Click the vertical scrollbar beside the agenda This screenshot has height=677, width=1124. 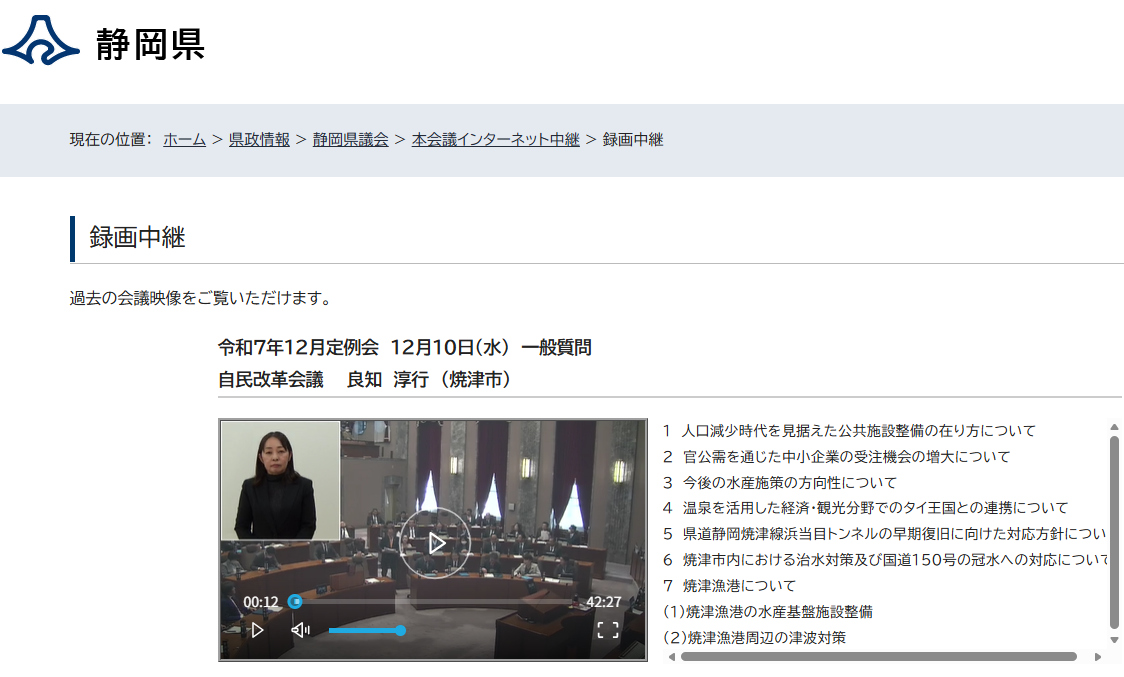click(x=1114, y=530)
